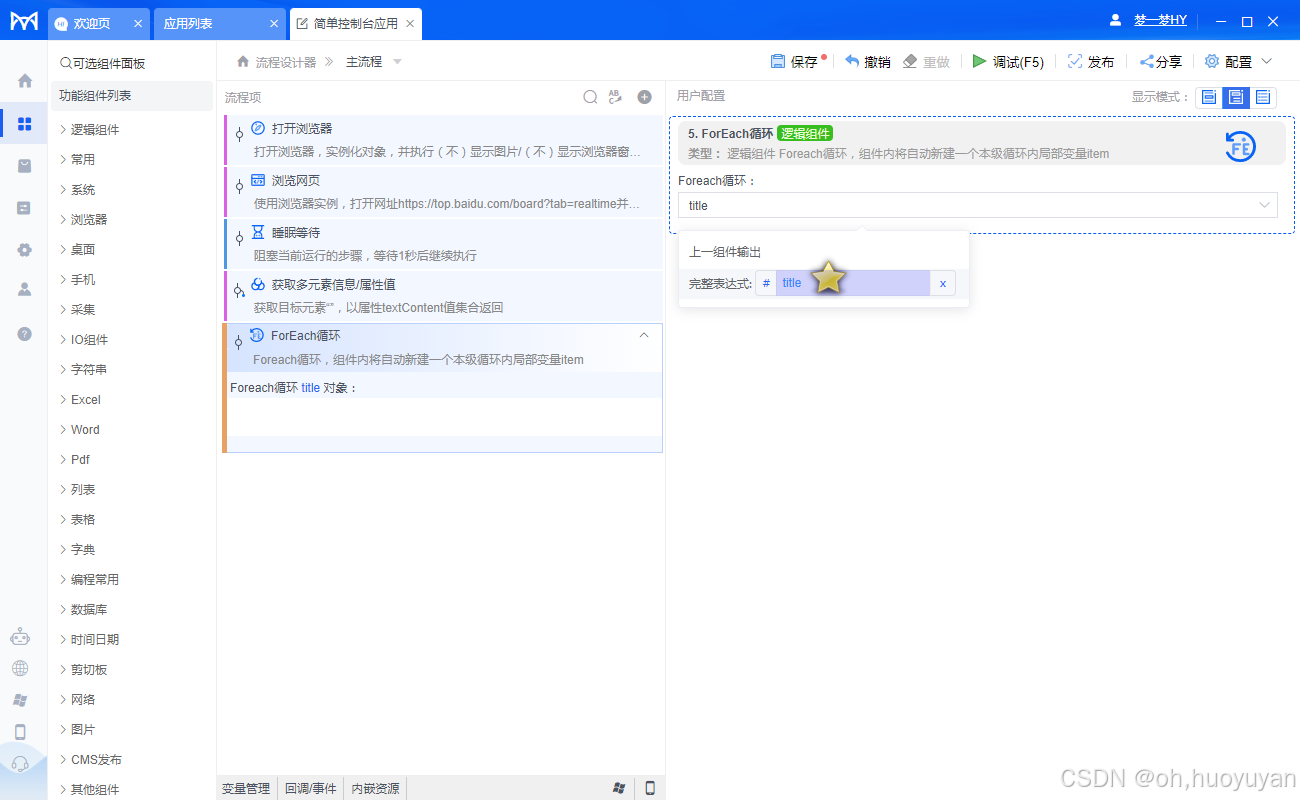1300x800 pixels.
Task: Click 上一组件输出 text in popup
Action: tap(725, 252)
